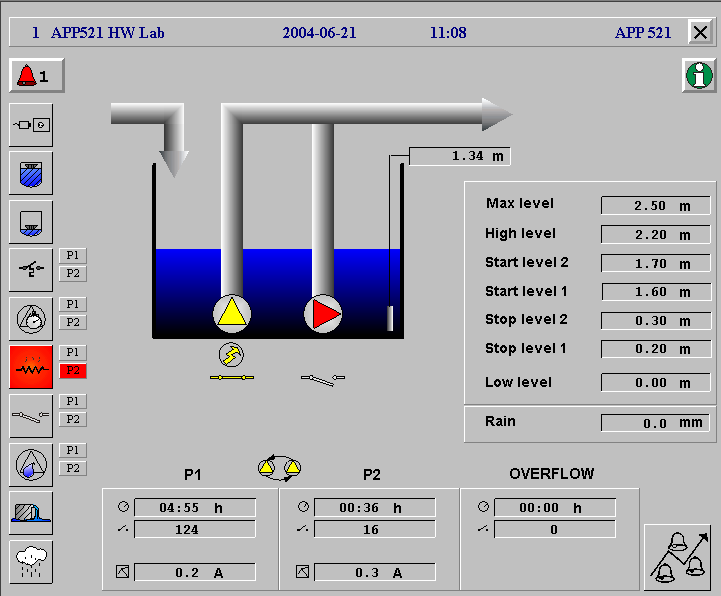Image resolution: width=721 pixels, height=596 pixels.
Task: Click the P1 start counter switch icon
Action: point(123,529)
